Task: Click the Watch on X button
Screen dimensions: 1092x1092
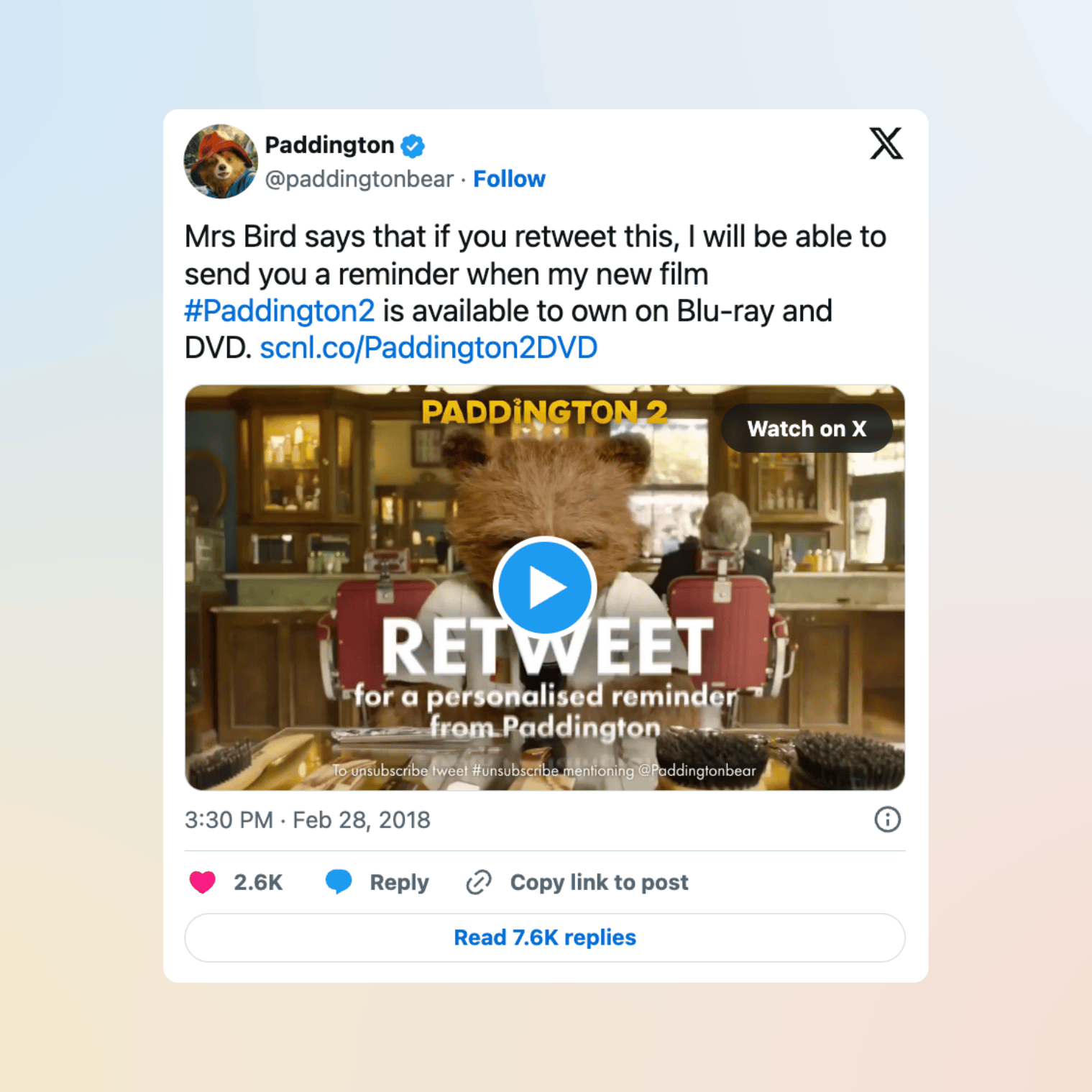Action: click(x=807, y=428)
